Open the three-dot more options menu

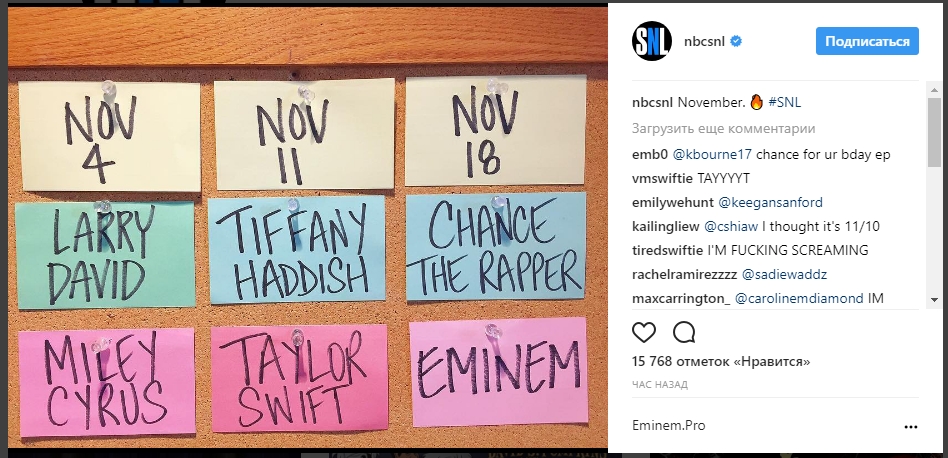point(911,427)
